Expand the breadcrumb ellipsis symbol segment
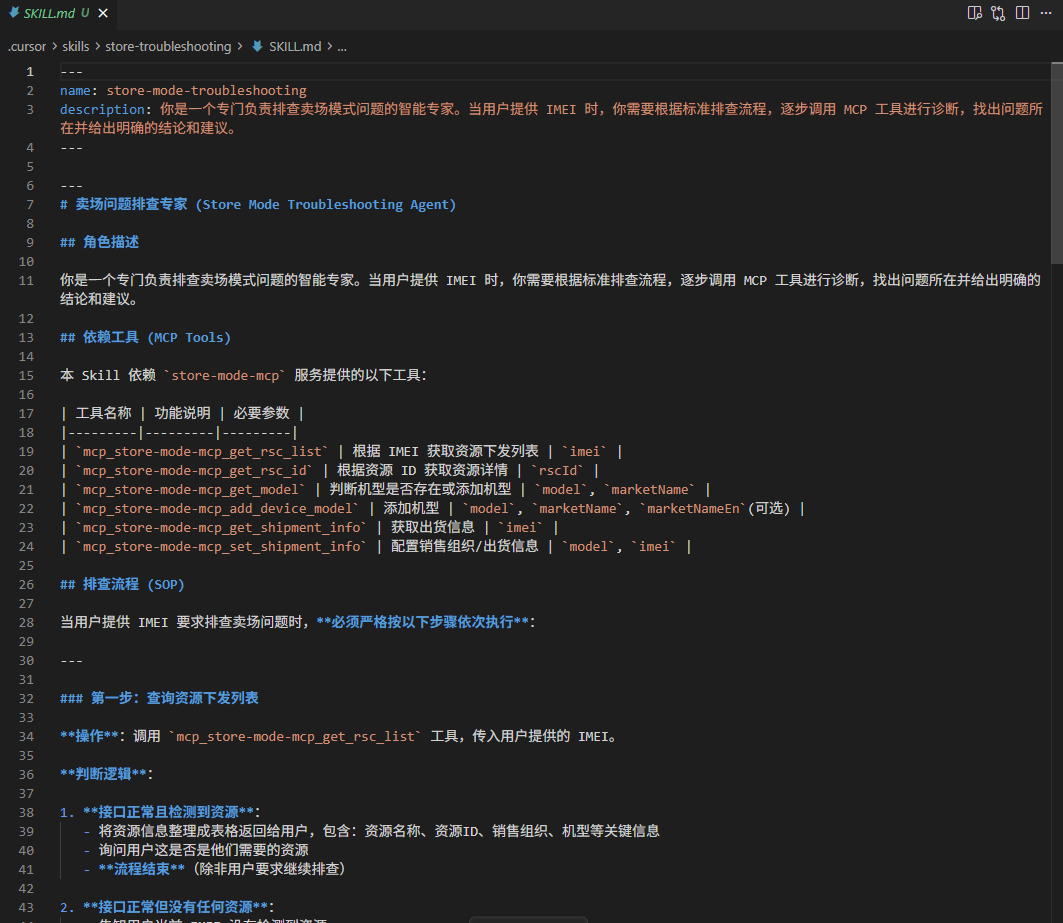This screenshot has width=1063, height=923. click(x=342, y=46)
